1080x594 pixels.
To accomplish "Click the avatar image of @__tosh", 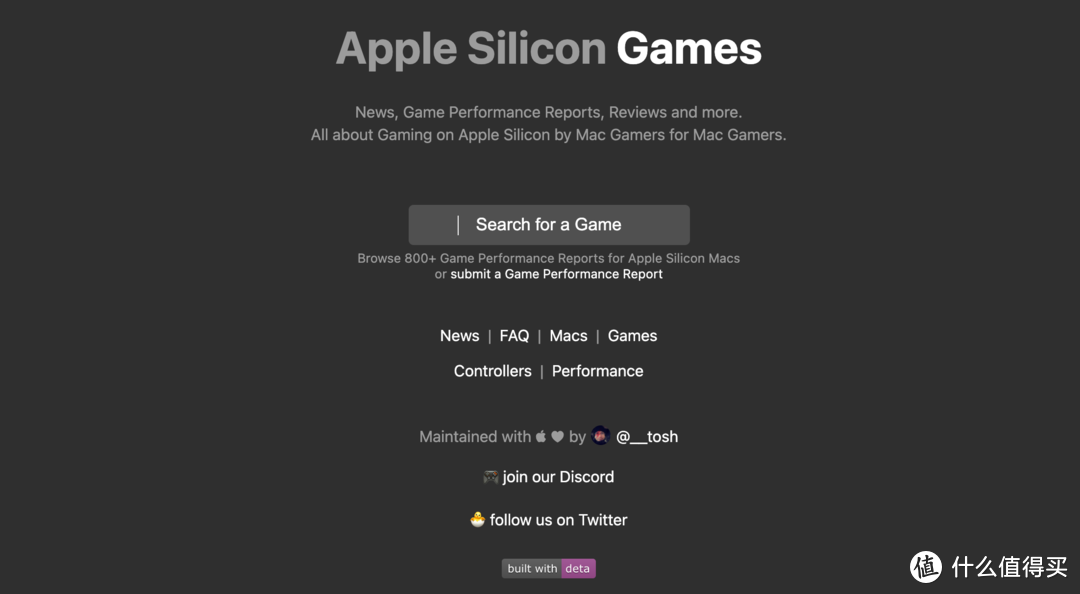I will coord(600,435).
